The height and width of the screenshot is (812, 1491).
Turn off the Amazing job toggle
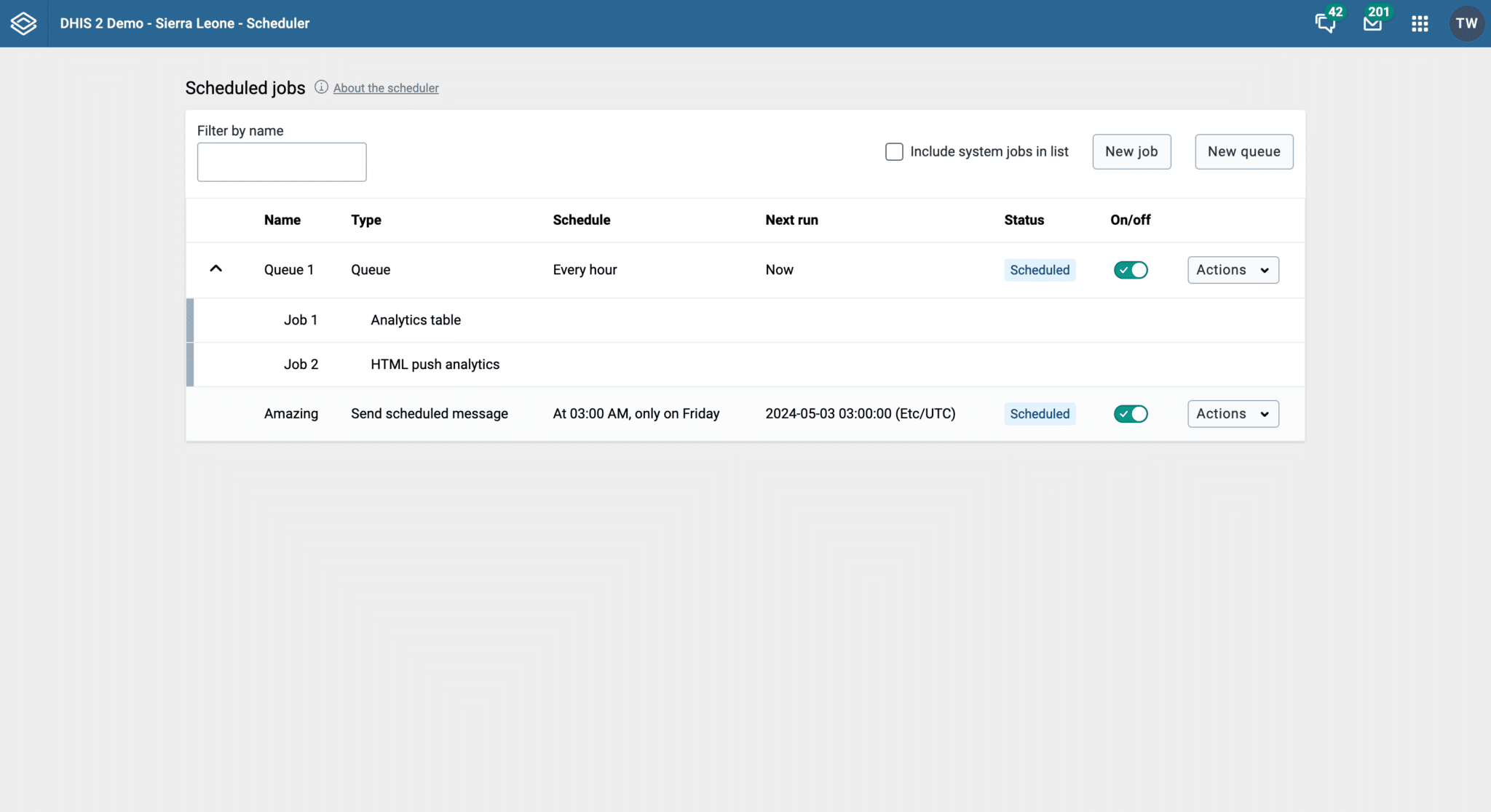(x=1131, y=414)
